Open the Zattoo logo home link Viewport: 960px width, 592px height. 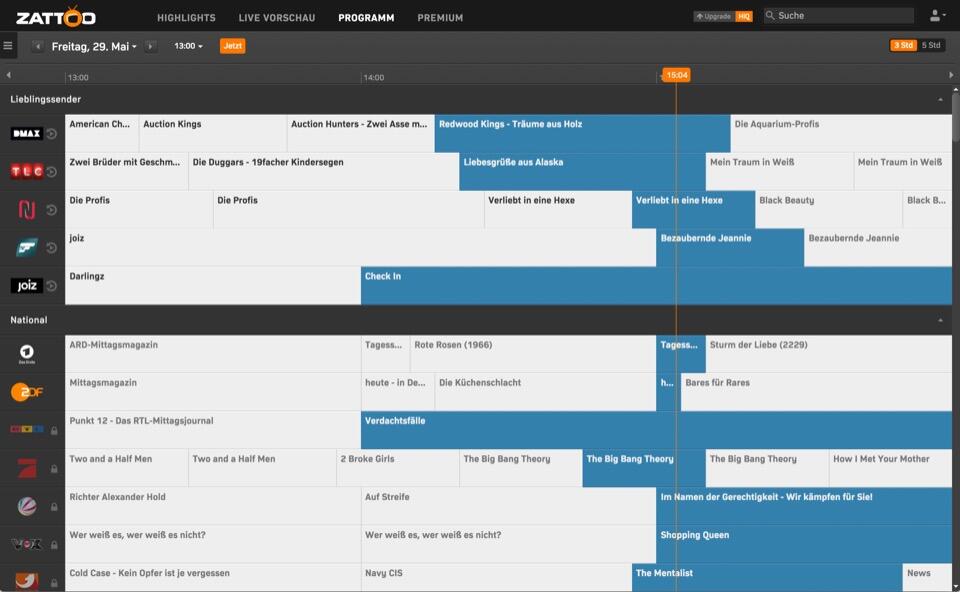[x=56, y=17]
